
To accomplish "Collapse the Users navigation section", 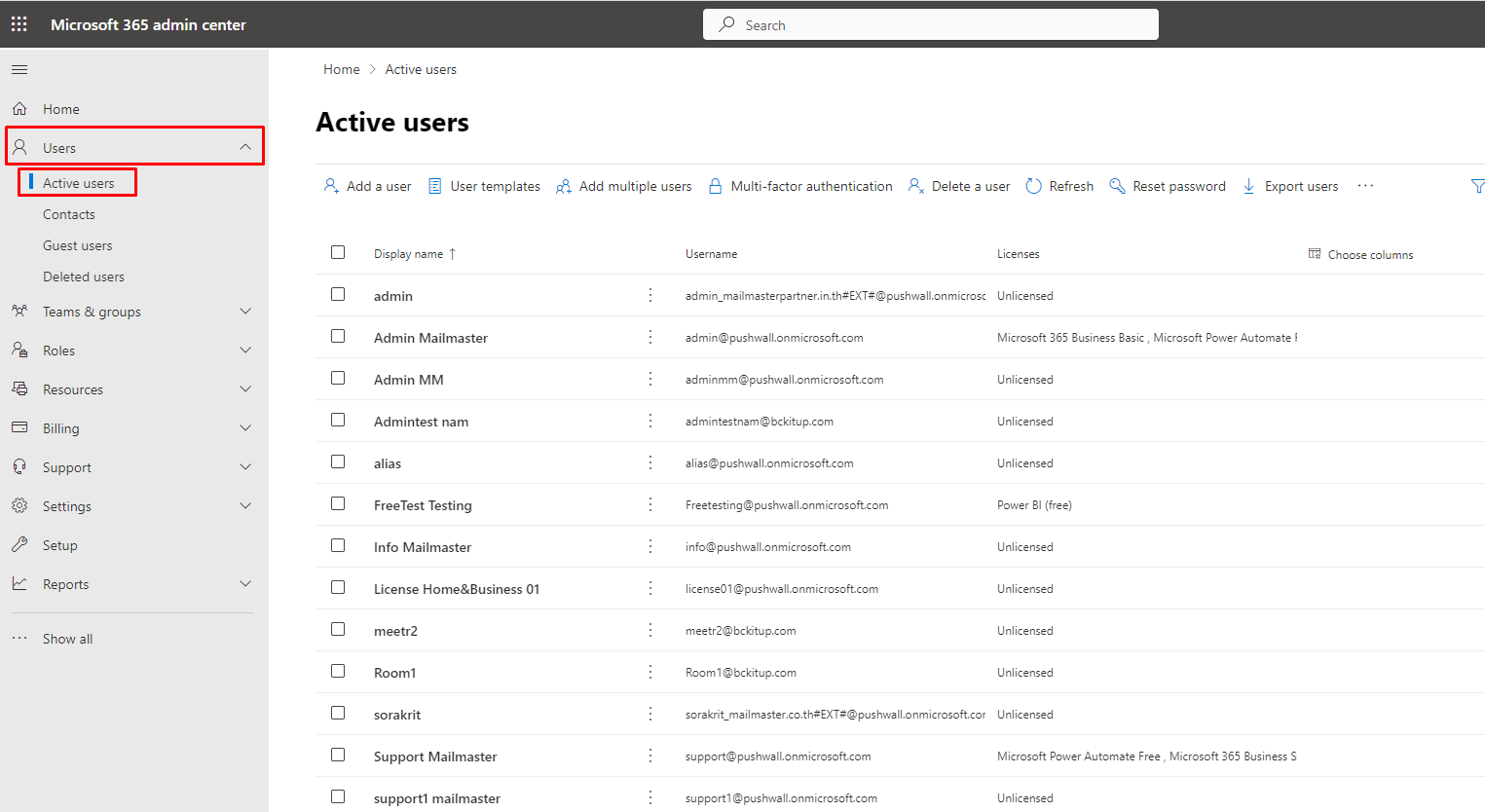I will pos(244,147).
